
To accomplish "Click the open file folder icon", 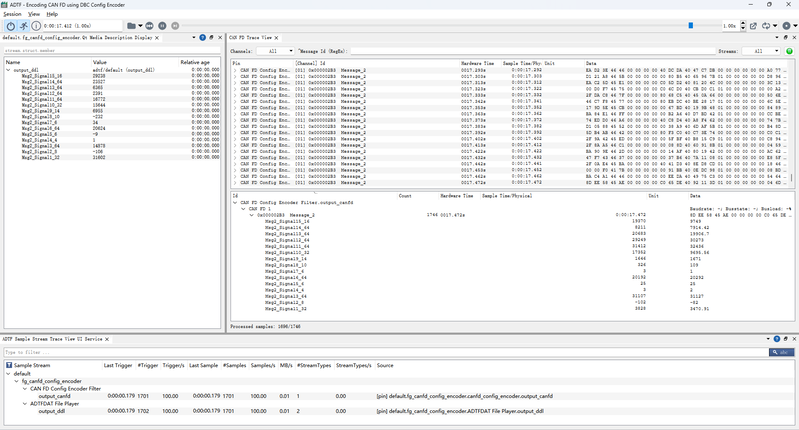I will pos(131,25).
